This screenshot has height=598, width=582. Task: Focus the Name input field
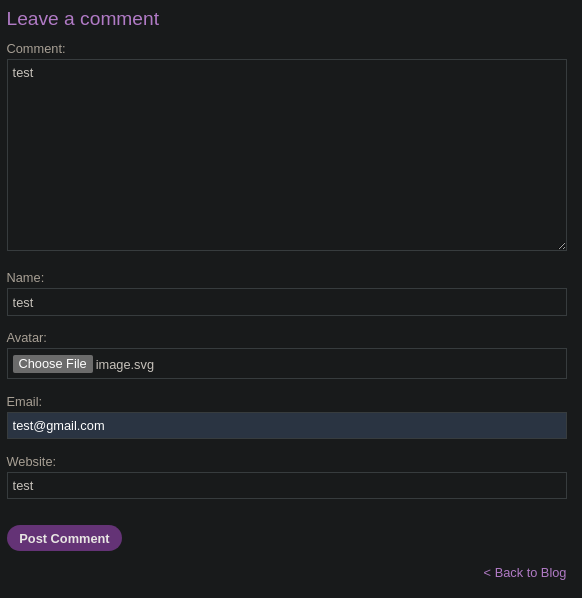[x=287, y=302]
